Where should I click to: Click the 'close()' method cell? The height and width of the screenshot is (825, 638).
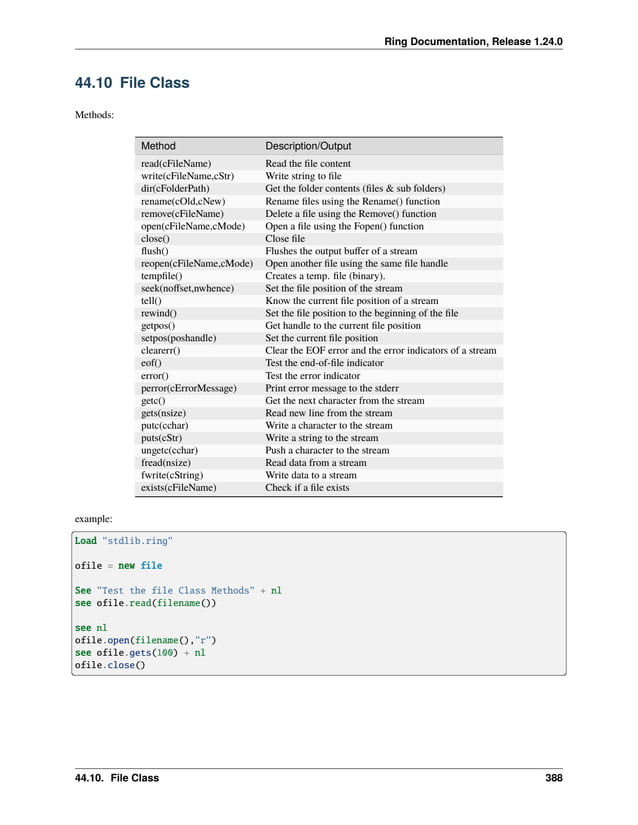pos(155,238)
